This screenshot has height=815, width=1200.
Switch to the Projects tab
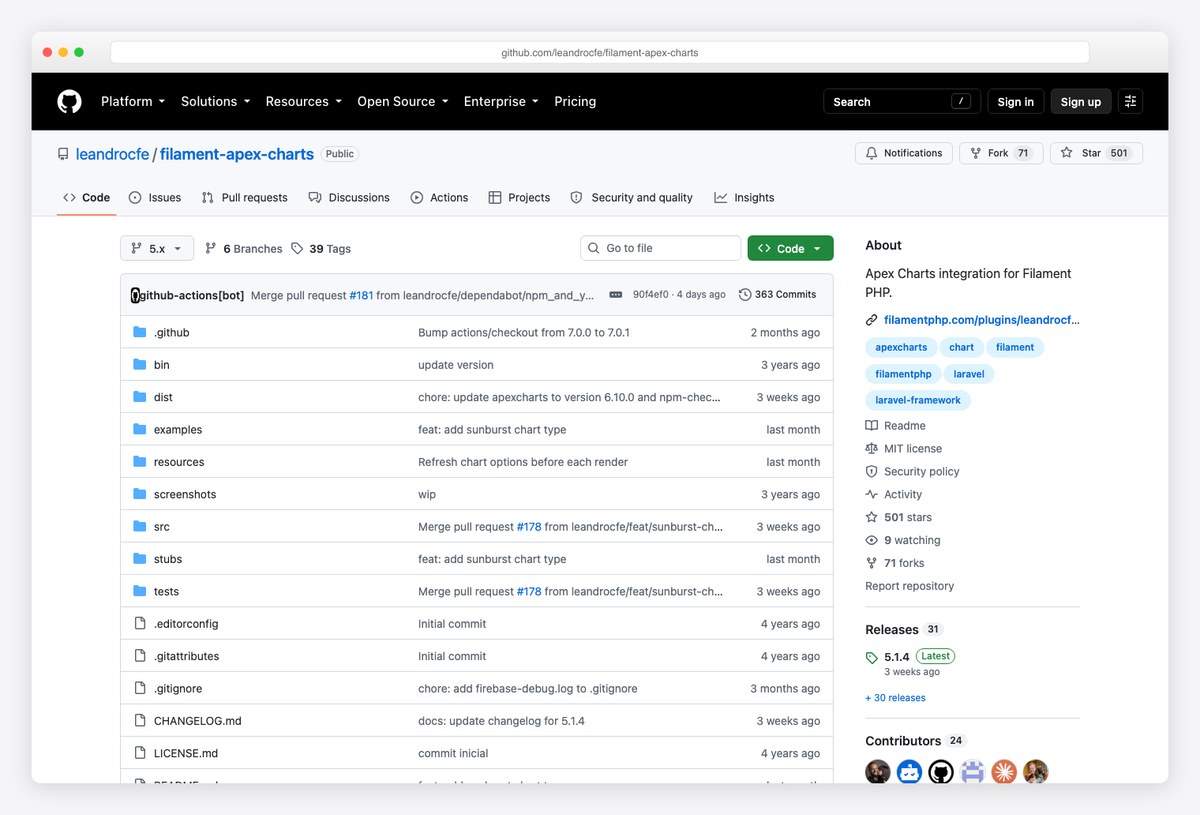519,198
